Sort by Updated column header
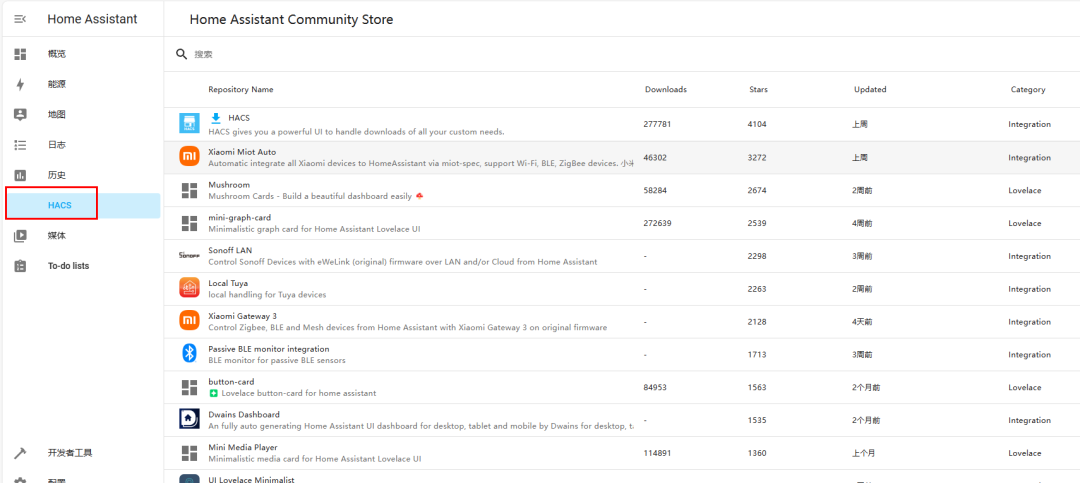The width and height of the screenshot is (1080, 483). point(870,90)
